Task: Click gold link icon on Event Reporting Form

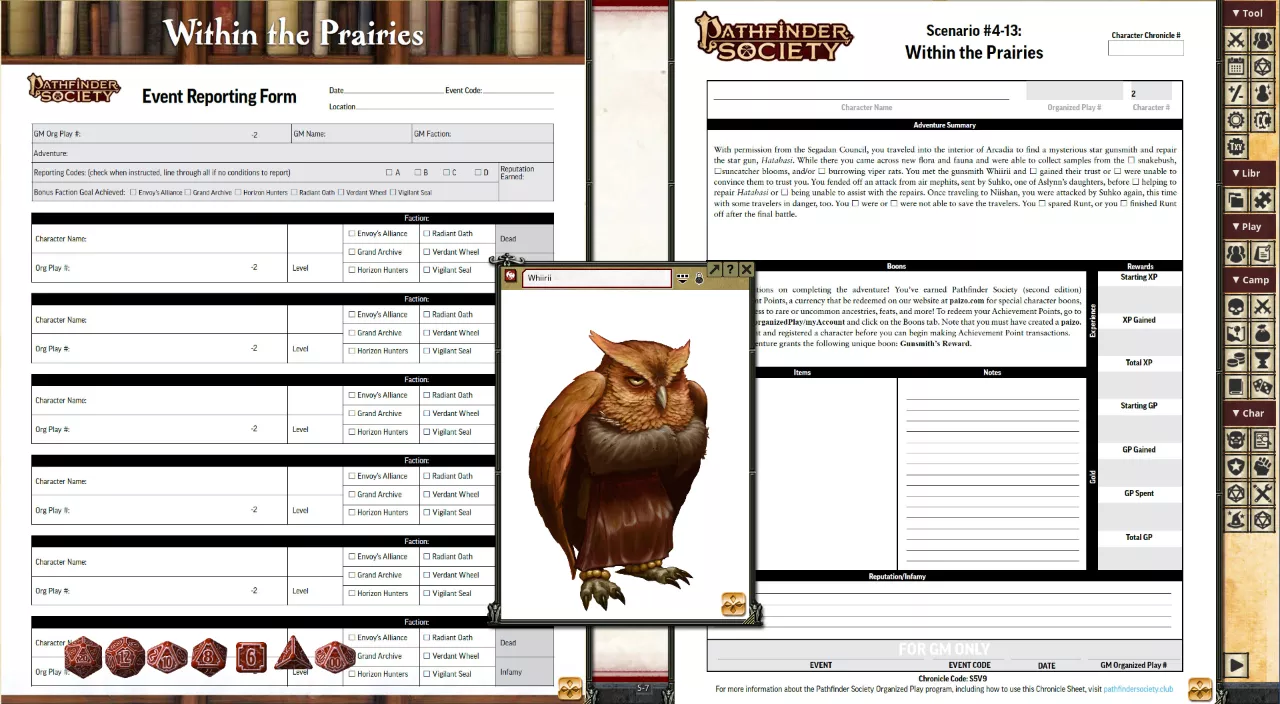Action: pos(570,688)
